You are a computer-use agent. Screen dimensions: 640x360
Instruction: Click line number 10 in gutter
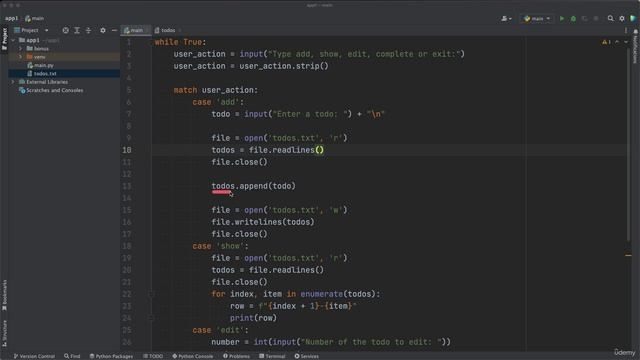point(127,150)
